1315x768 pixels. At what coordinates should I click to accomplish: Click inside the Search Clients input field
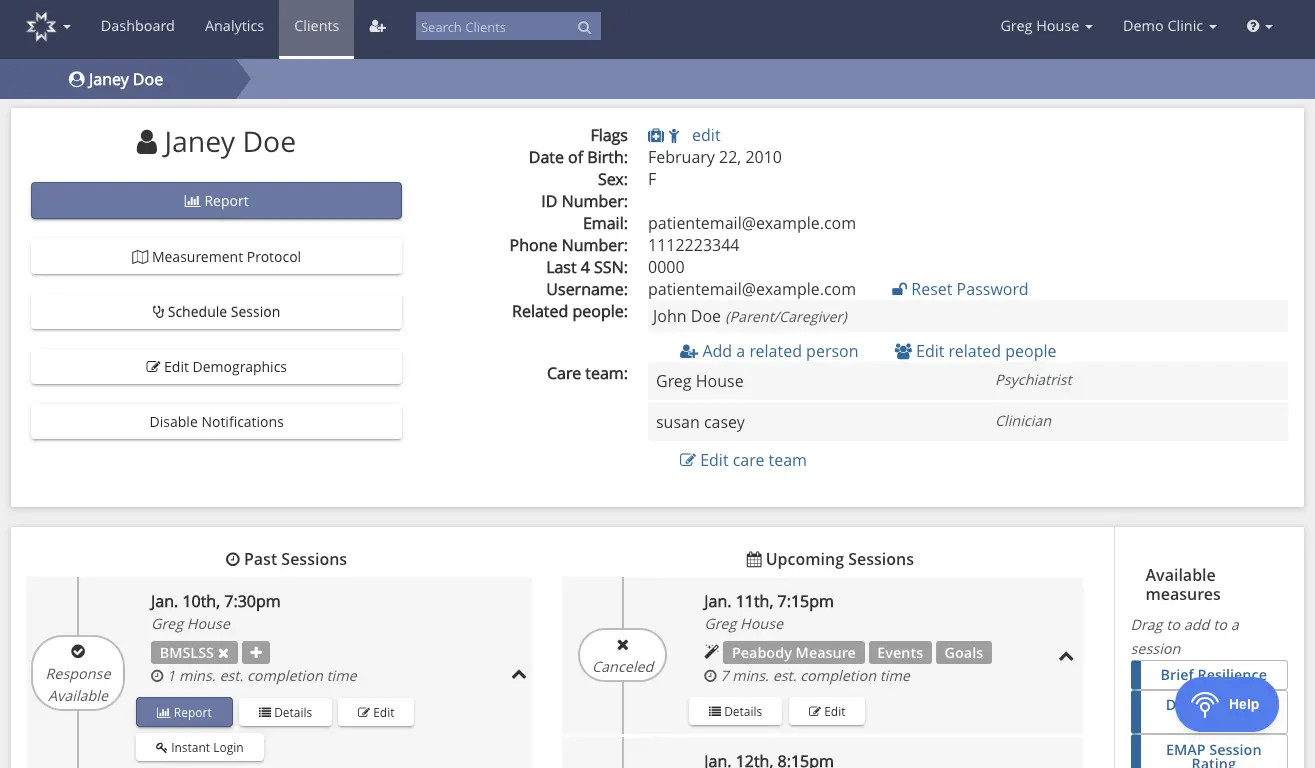[495, 27]
